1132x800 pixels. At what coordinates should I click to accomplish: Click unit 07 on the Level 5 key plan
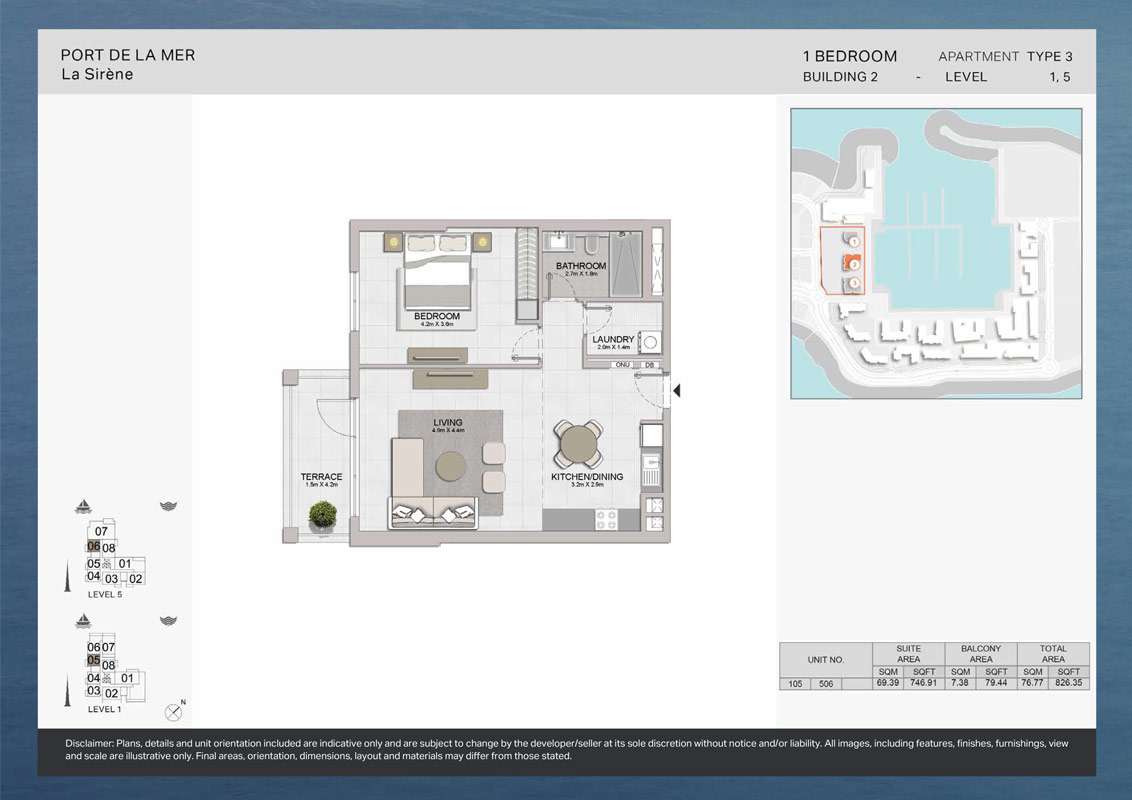[101, 532]
